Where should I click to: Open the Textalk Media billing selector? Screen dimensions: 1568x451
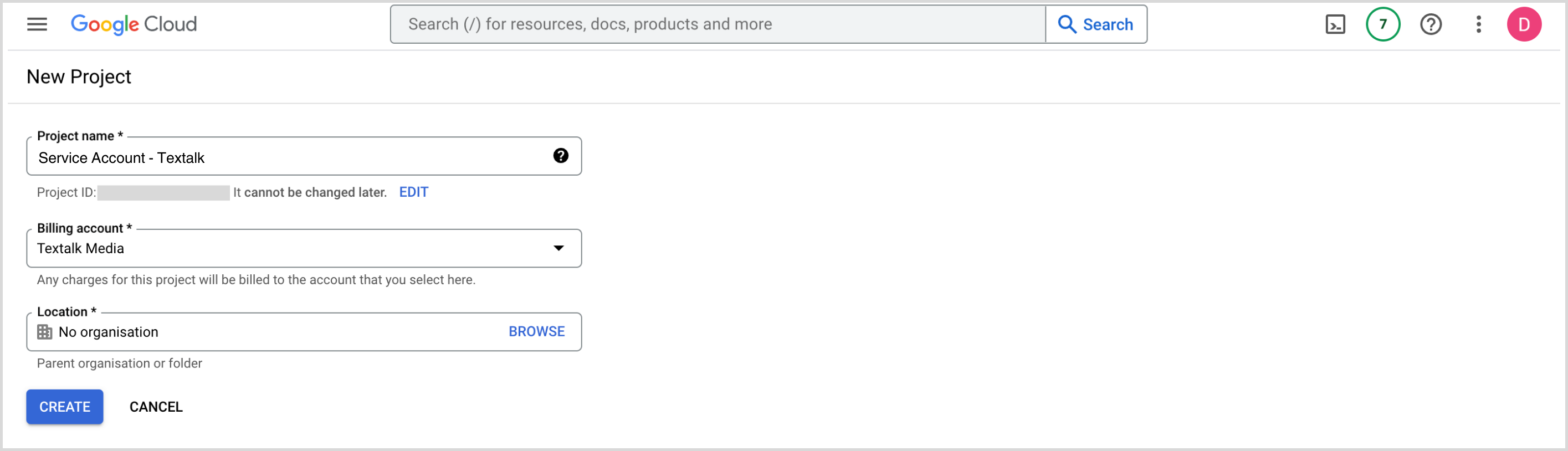pos(292,248)
